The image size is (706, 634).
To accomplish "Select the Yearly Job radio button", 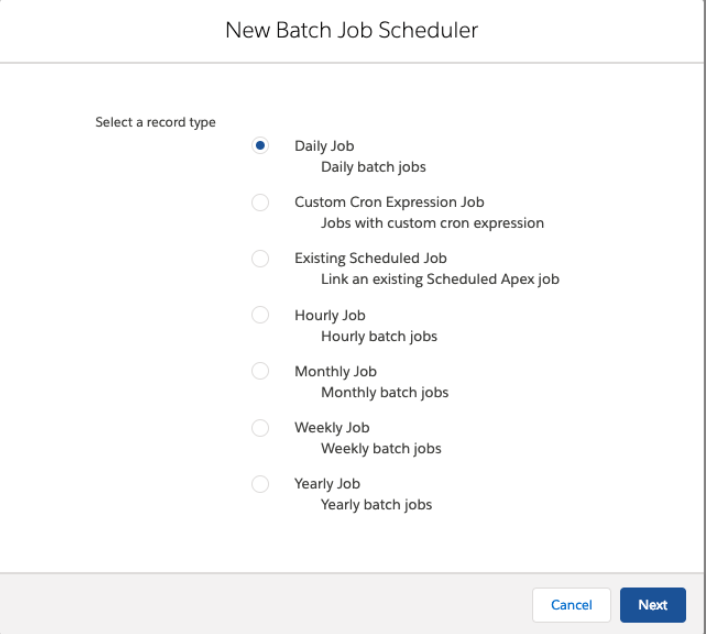I will click(260, 484).
